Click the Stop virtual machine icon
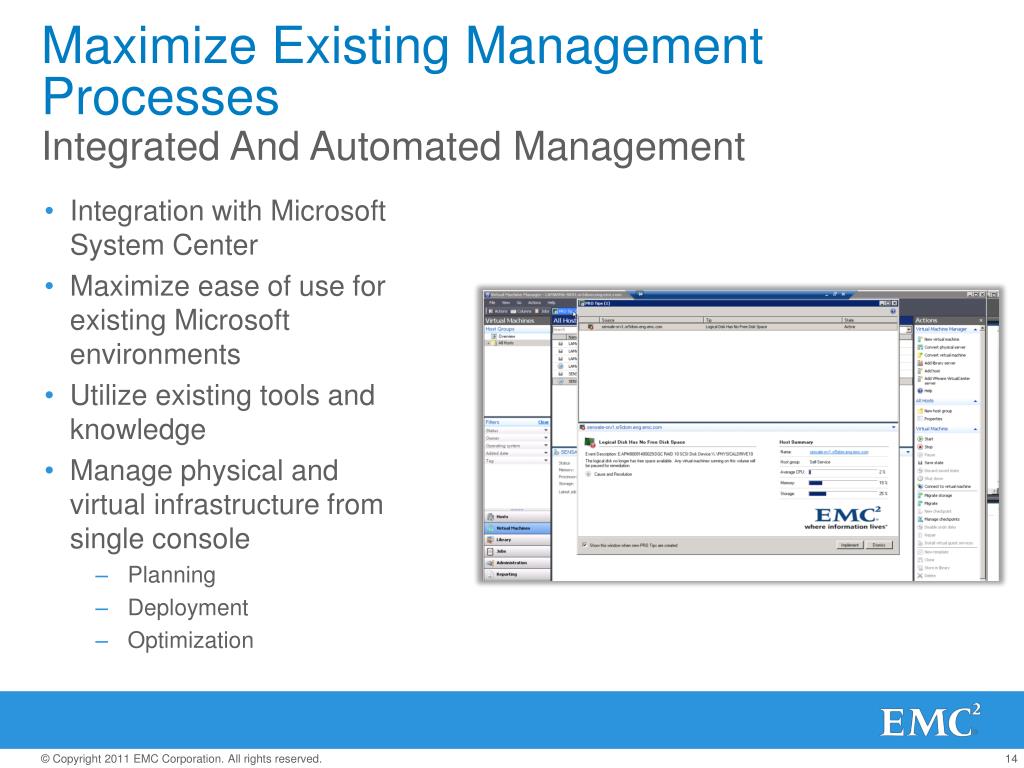The image size is (1024, 768). coord(920,447)
